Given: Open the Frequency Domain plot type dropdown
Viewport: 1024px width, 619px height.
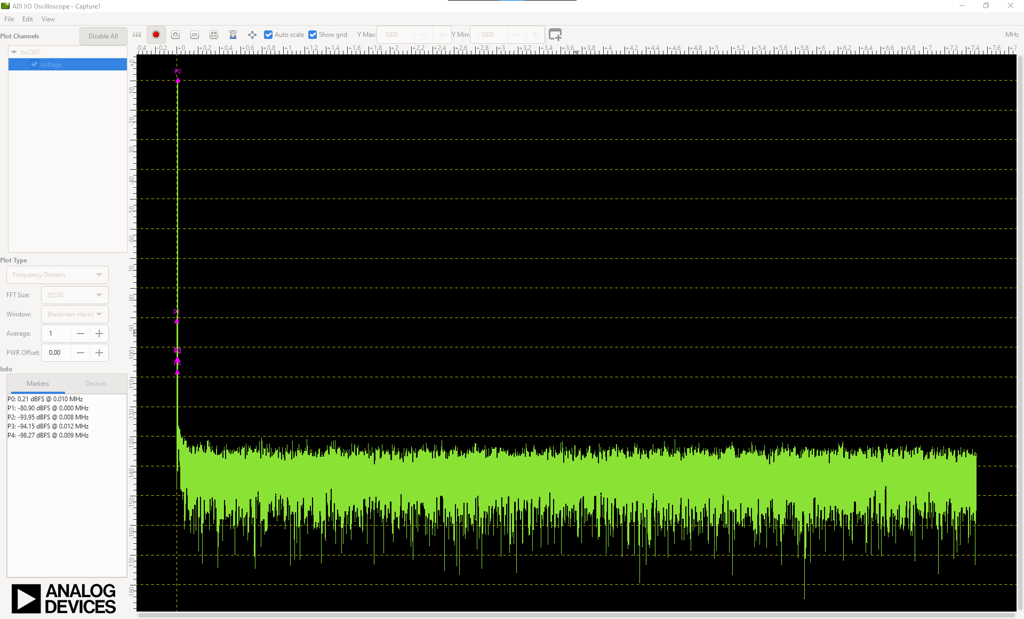Looking at the screenshot, I should pyautogui.click(x=57, y=275).
